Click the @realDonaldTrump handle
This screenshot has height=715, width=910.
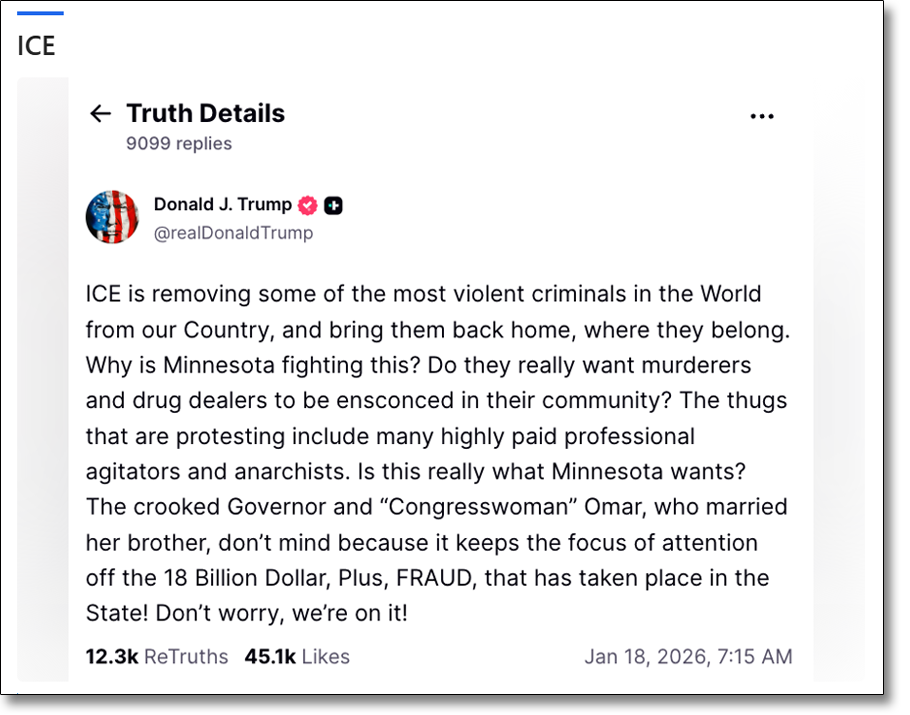[233, 233]
